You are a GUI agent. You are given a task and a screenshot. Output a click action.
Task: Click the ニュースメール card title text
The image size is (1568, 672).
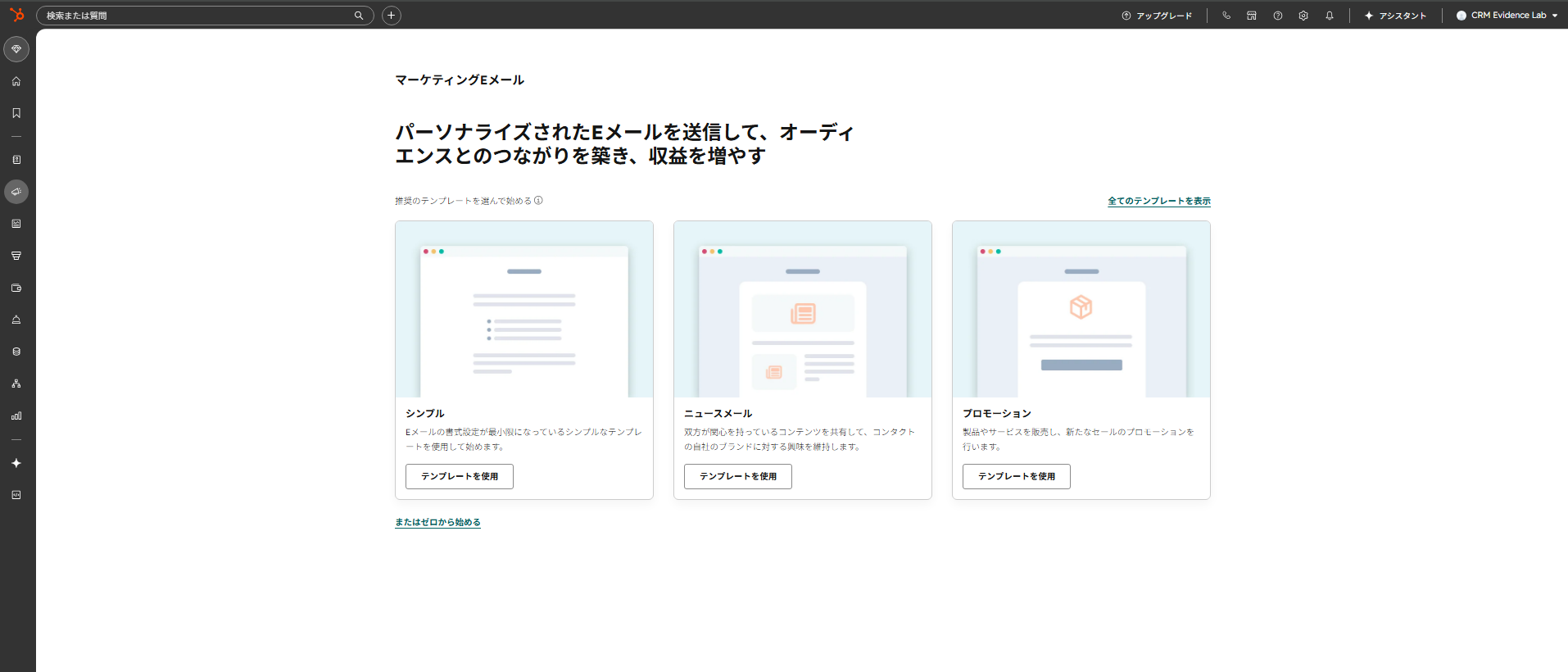coord(718,413)
